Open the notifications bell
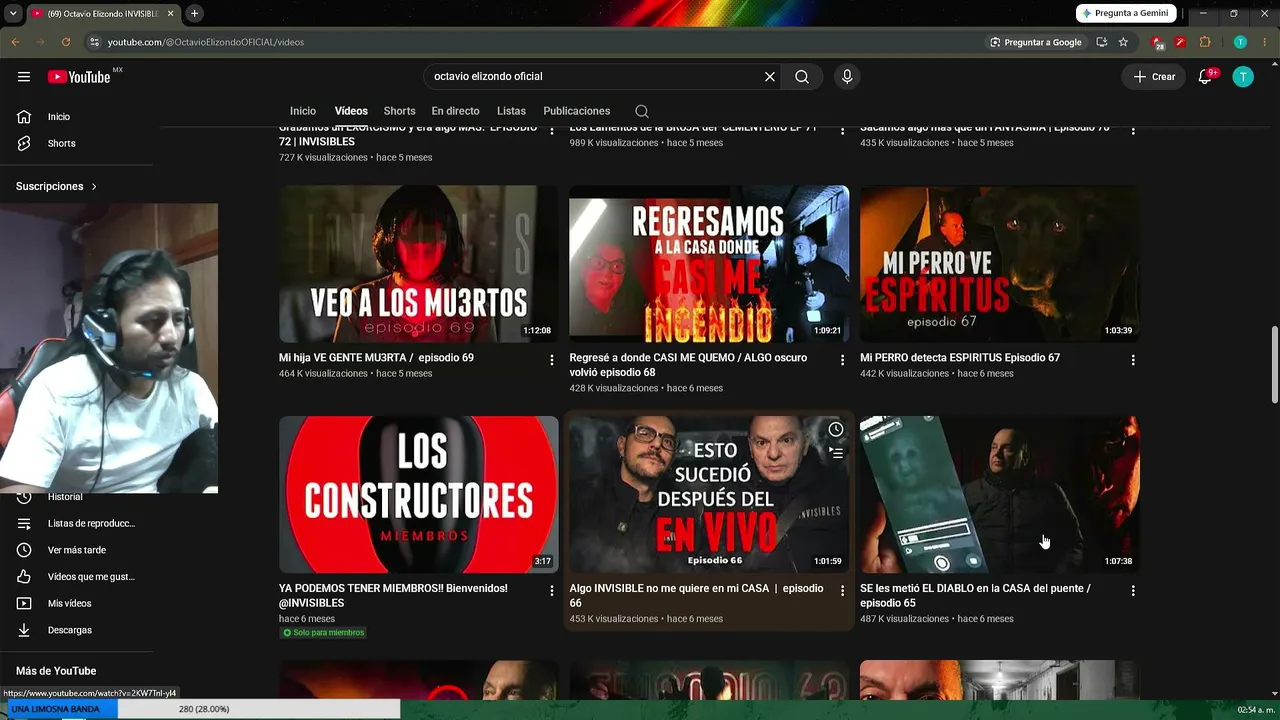Screen dimensions: 1280x720 coord(1205,77)
